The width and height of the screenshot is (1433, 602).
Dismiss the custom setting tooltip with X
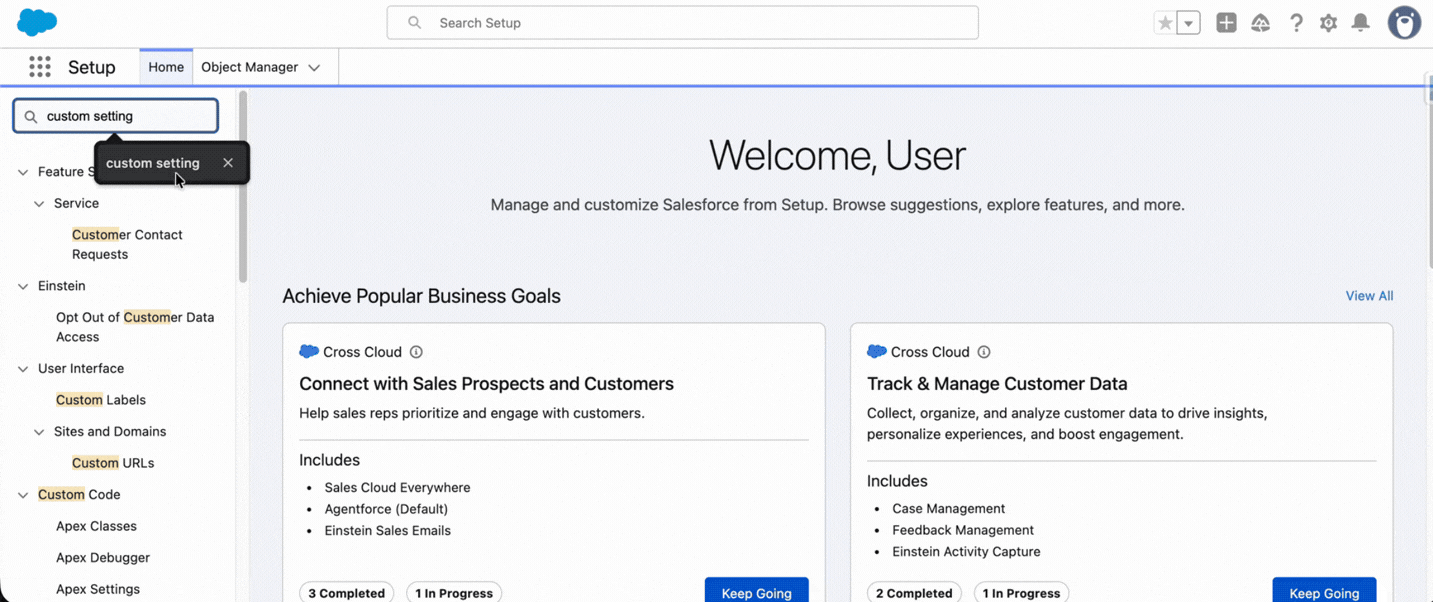[228, 163]
